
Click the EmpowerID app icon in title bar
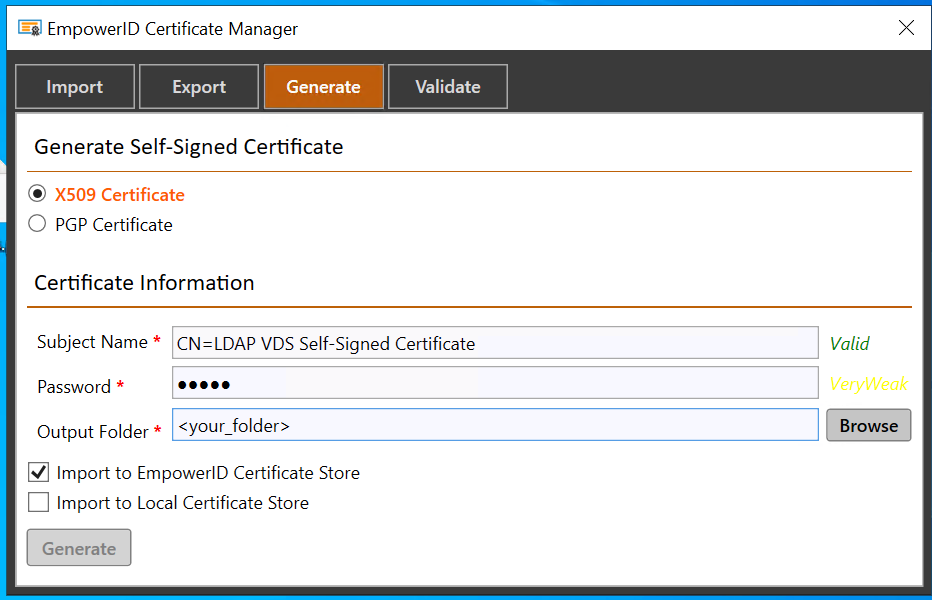pyautogui.click(x=30, y=28)
